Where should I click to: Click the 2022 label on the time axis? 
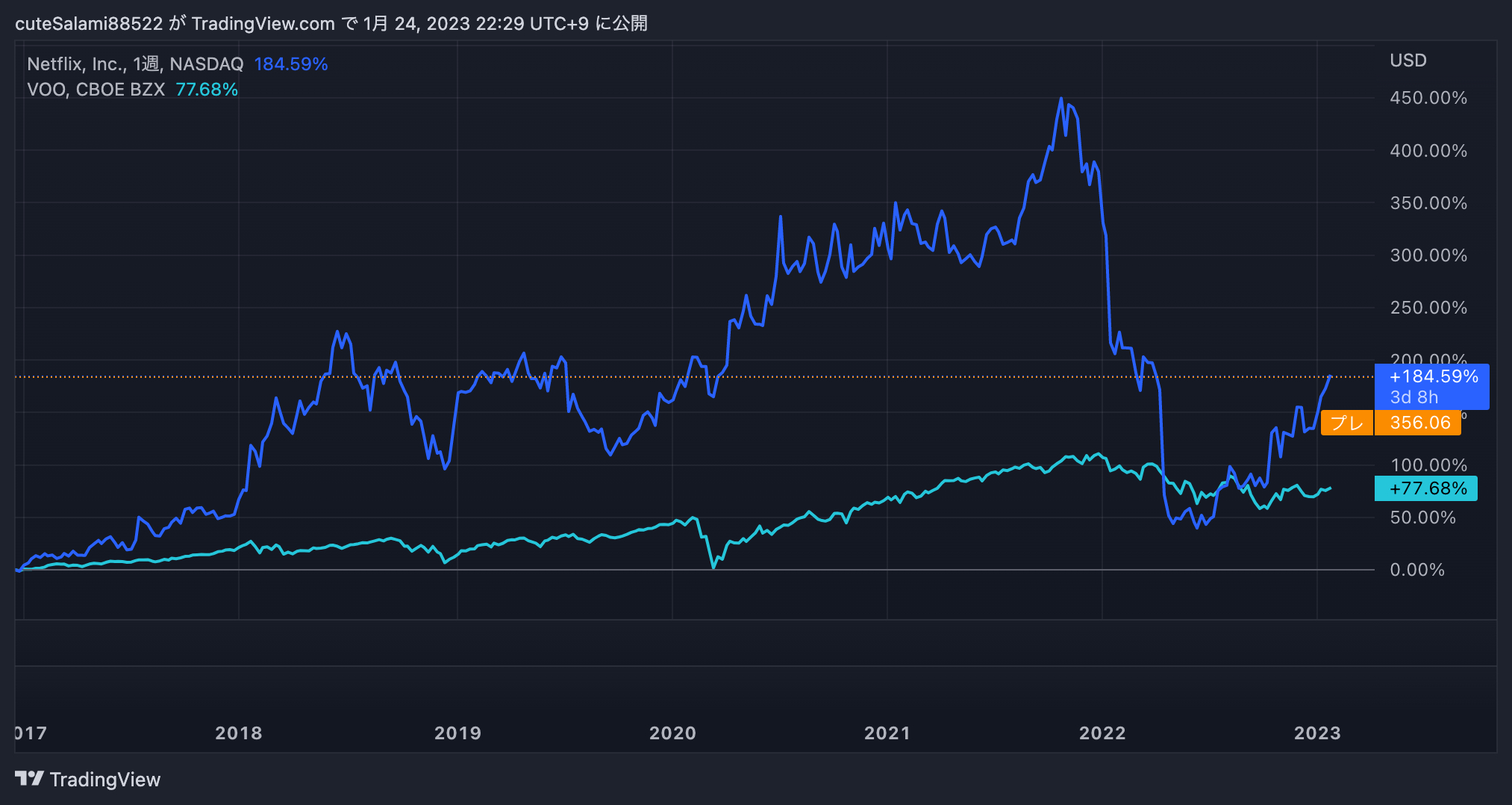click(x=1102, y=733)
